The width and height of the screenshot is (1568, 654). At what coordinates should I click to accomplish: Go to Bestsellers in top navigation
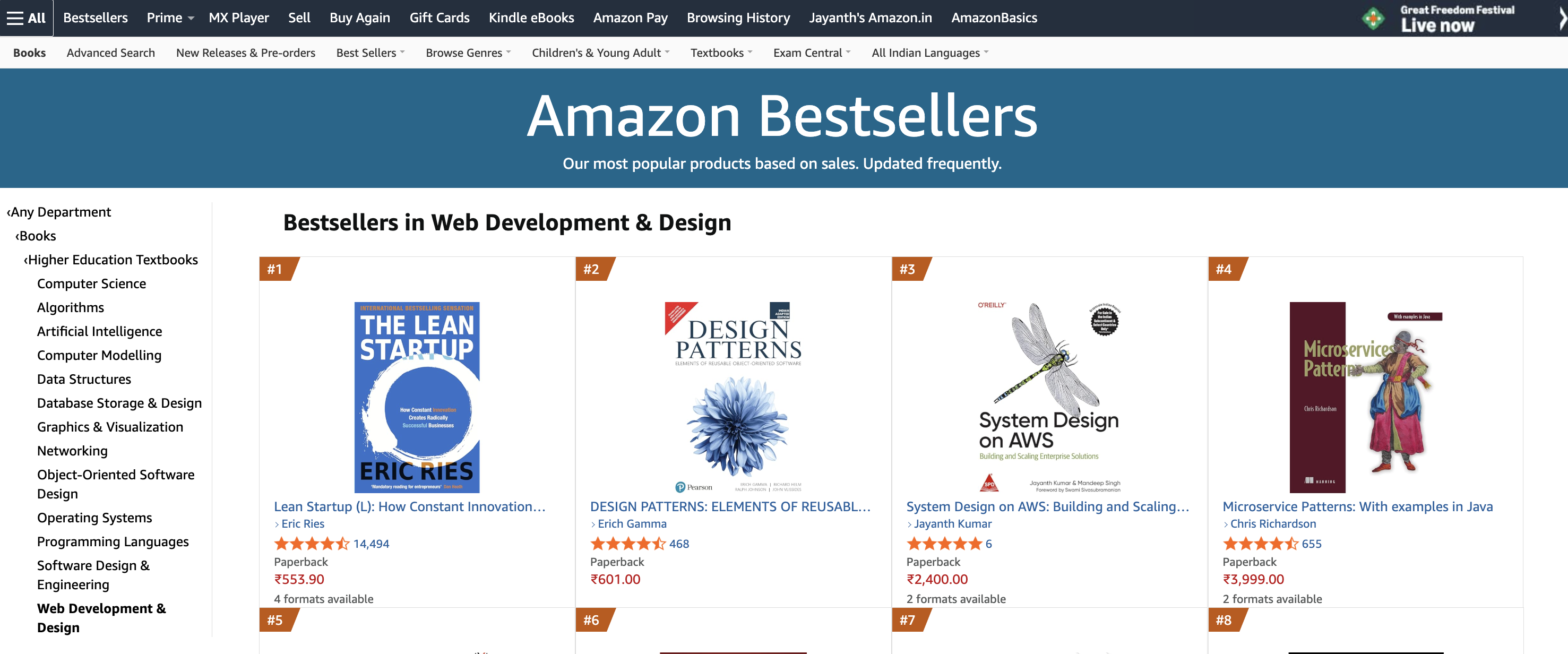click(x=96, y=18)
